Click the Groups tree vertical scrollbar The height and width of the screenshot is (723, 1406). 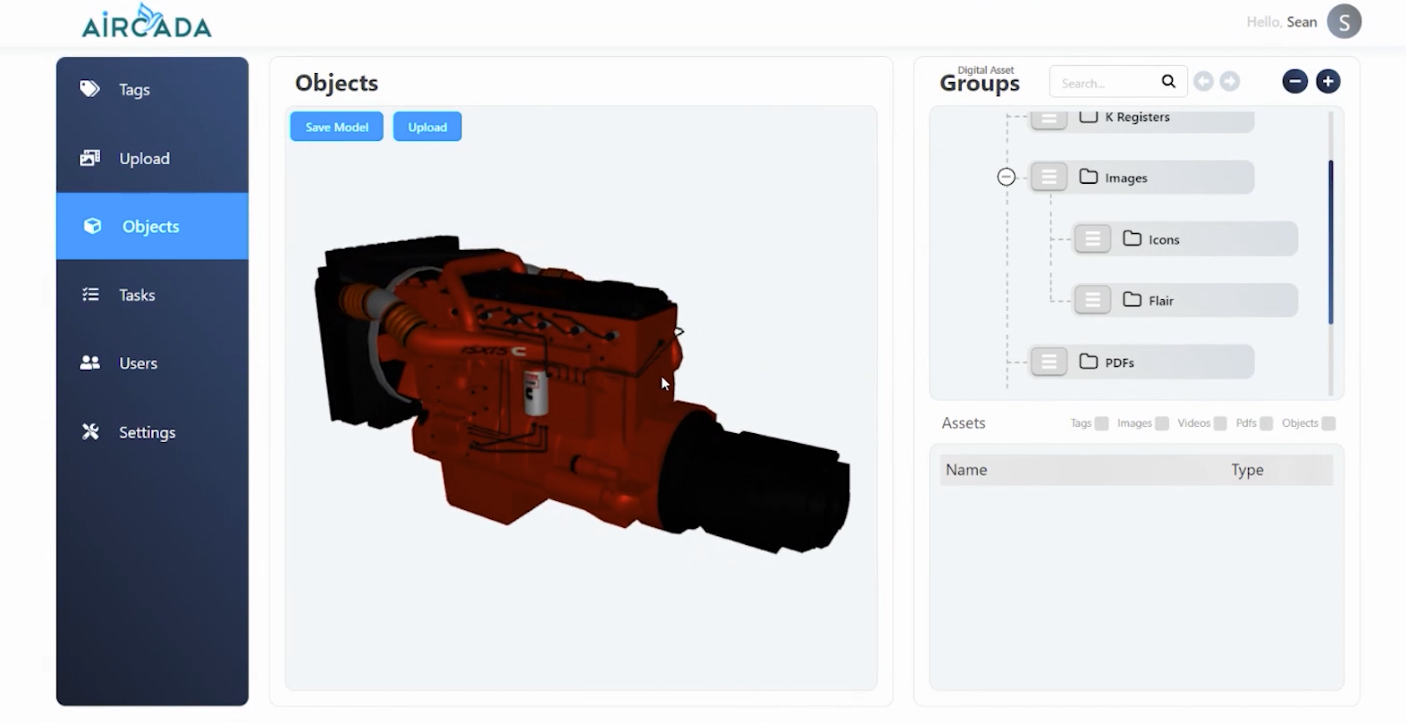[1331, 242]
